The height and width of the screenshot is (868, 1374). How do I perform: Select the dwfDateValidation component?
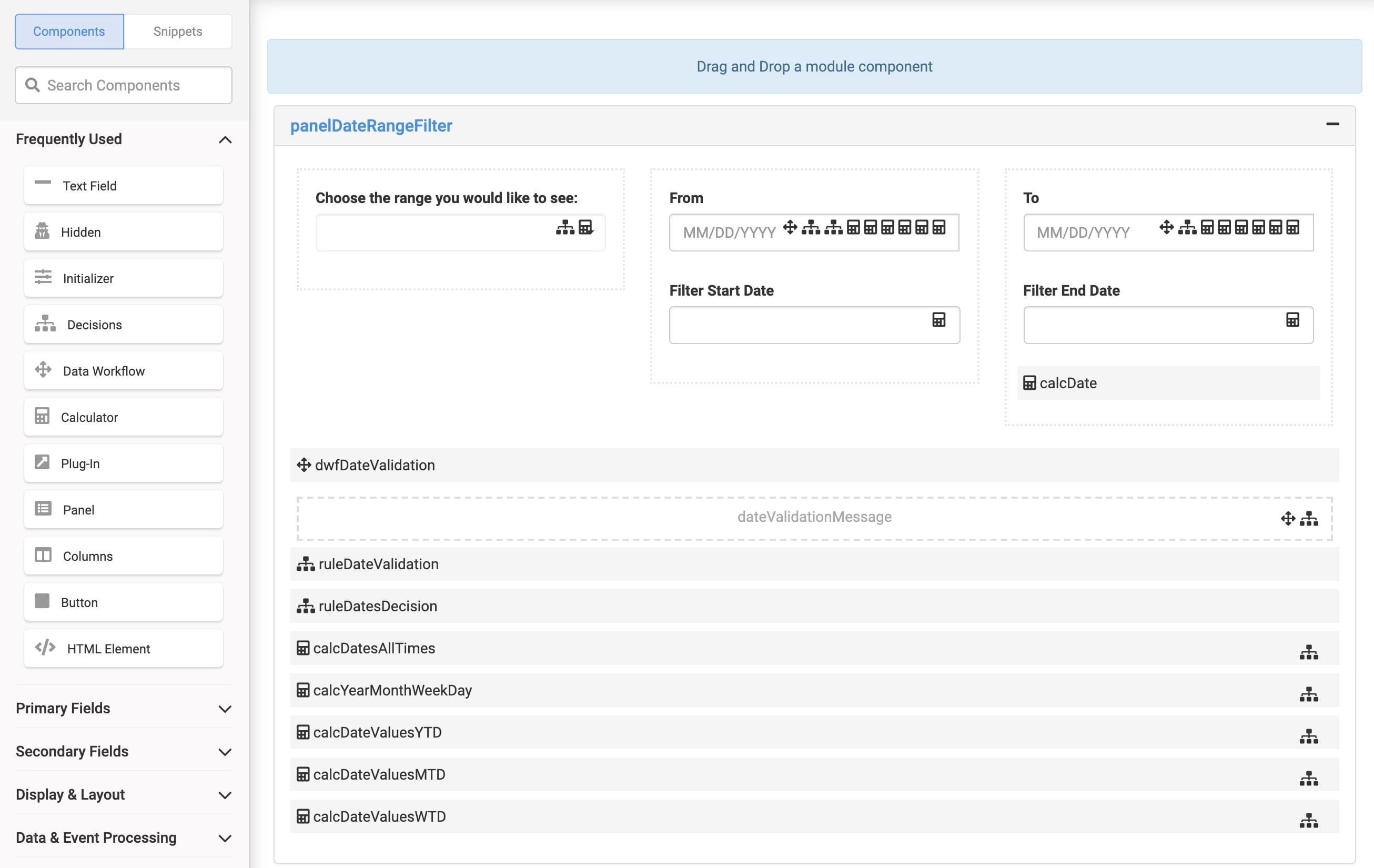(814, 465)
